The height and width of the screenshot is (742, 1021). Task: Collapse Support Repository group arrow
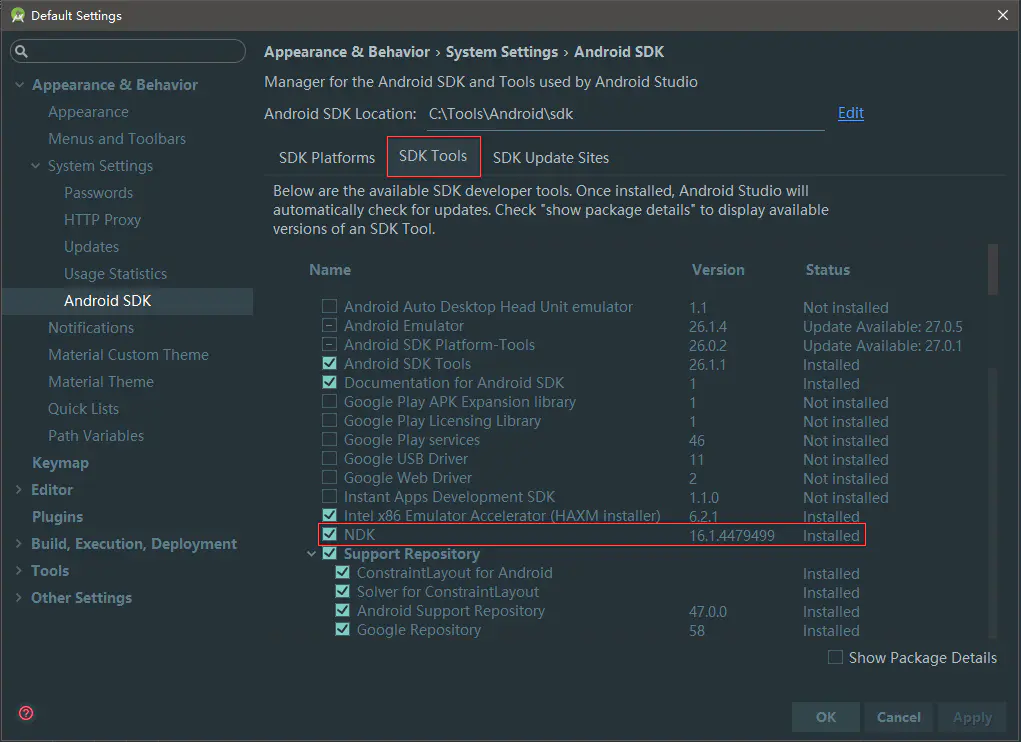coord(312,554)
